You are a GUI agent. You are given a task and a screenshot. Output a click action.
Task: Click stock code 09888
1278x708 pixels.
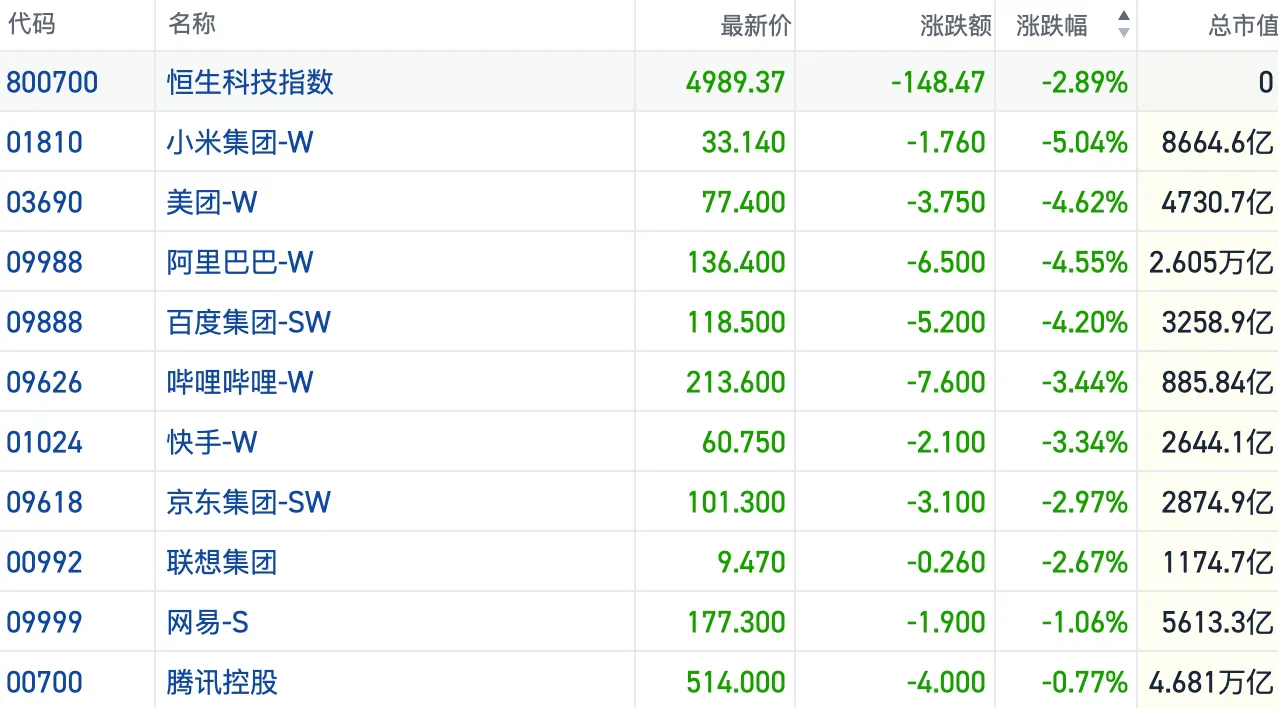(x=45, y=322)
